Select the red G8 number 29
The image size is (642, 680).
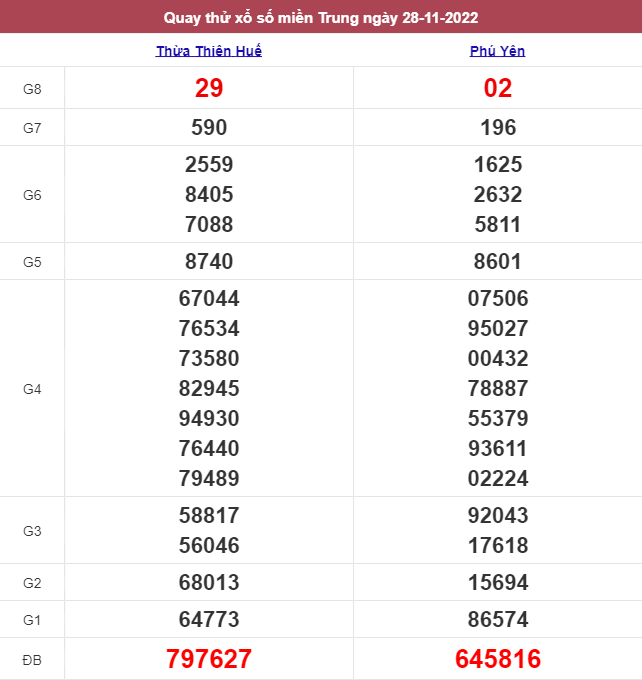[209, 88]
